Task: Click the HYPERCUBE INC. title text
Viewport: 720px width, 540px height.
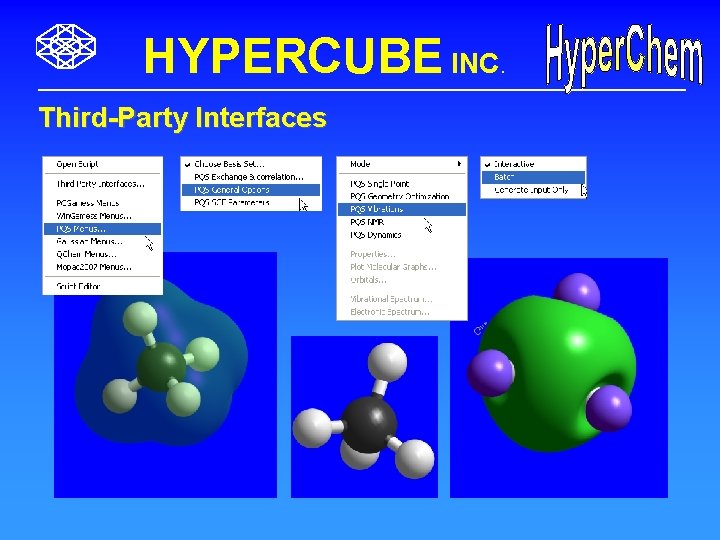Action: tap(324, 56)
